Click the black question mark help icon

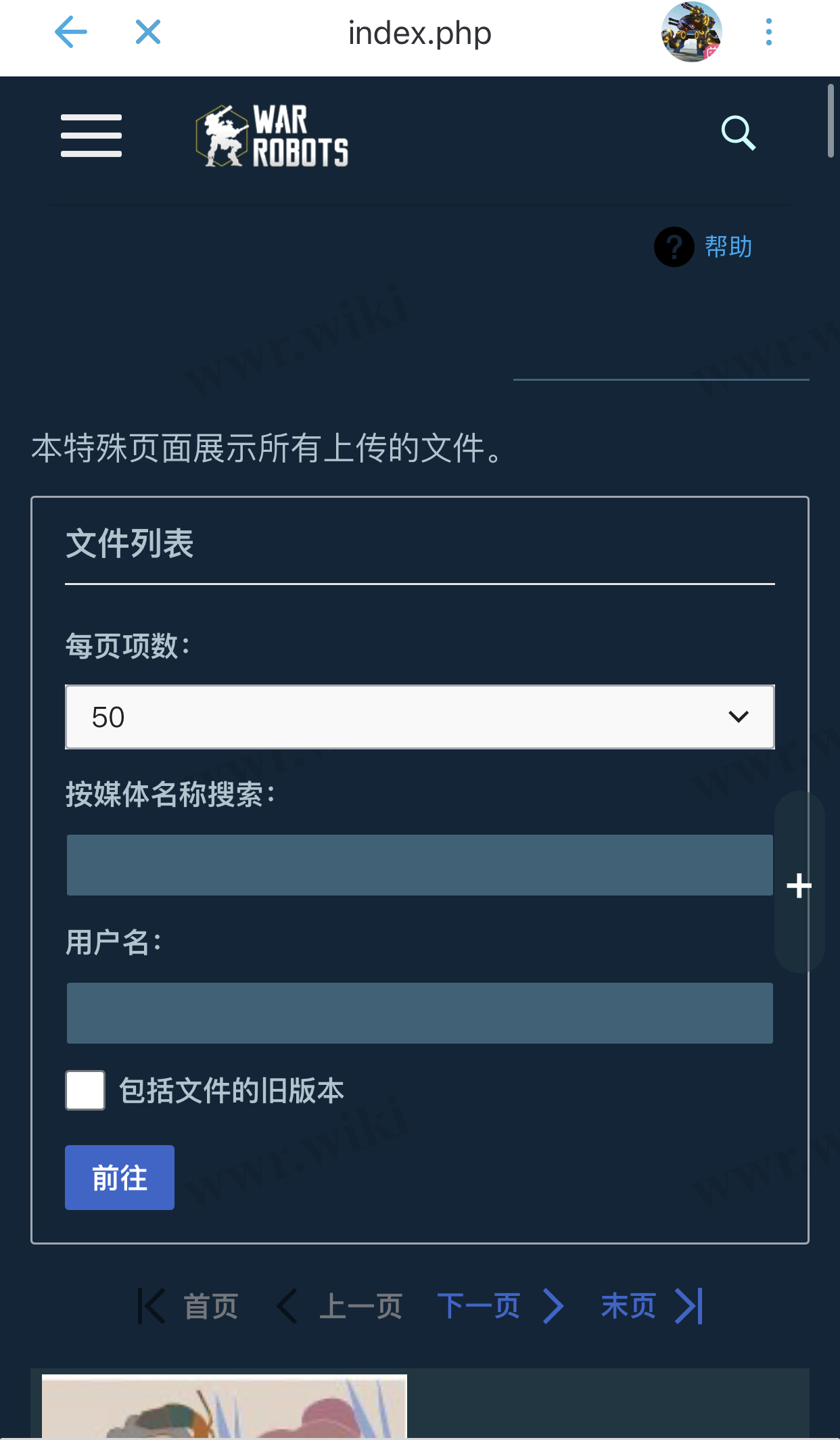coord(674,247)
